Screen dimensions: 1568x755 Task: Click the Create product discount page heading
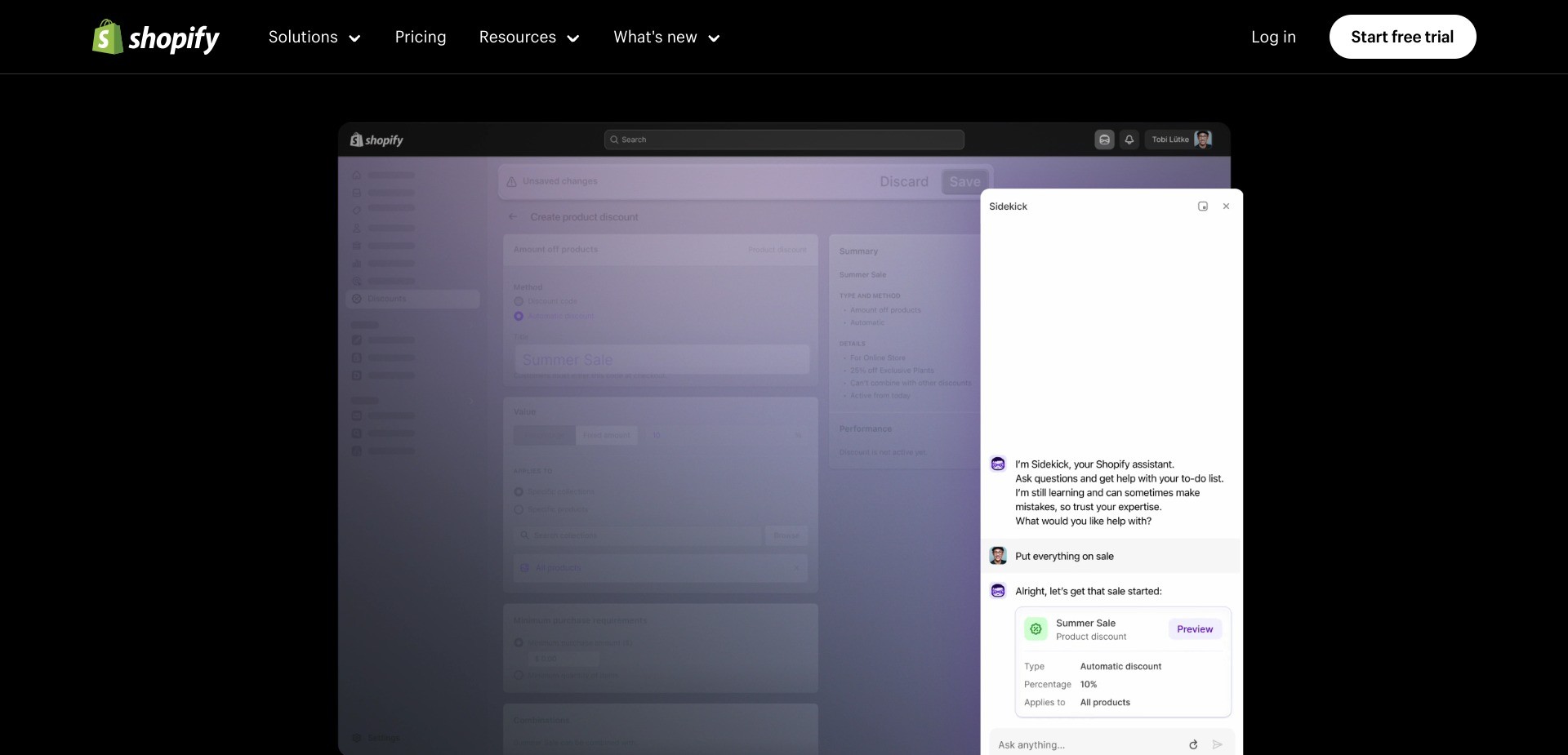pos(584,217)
